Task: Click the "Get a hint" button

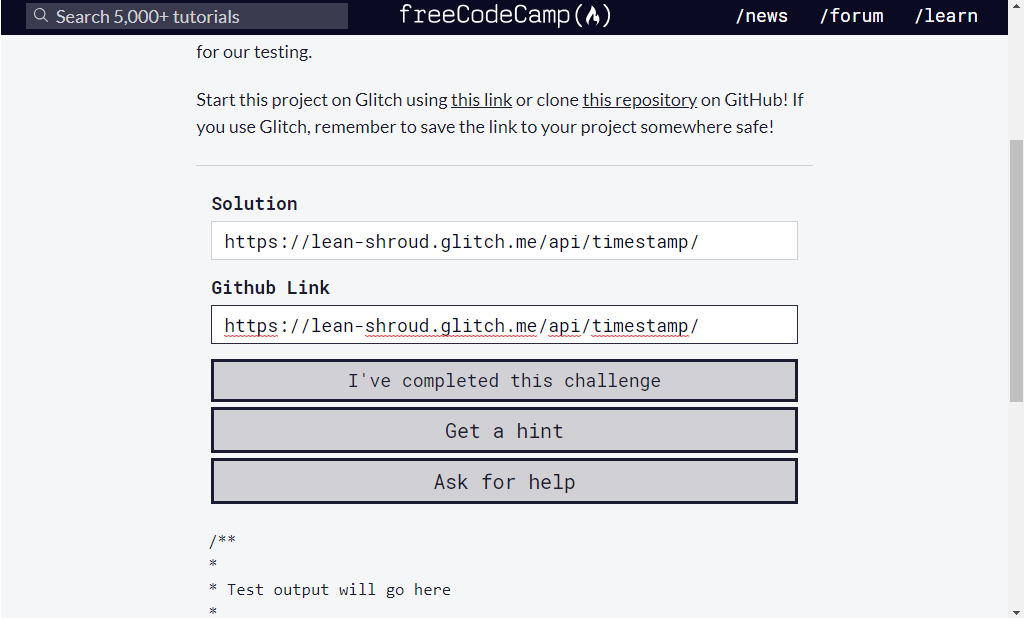Action: tap(504, 430)
